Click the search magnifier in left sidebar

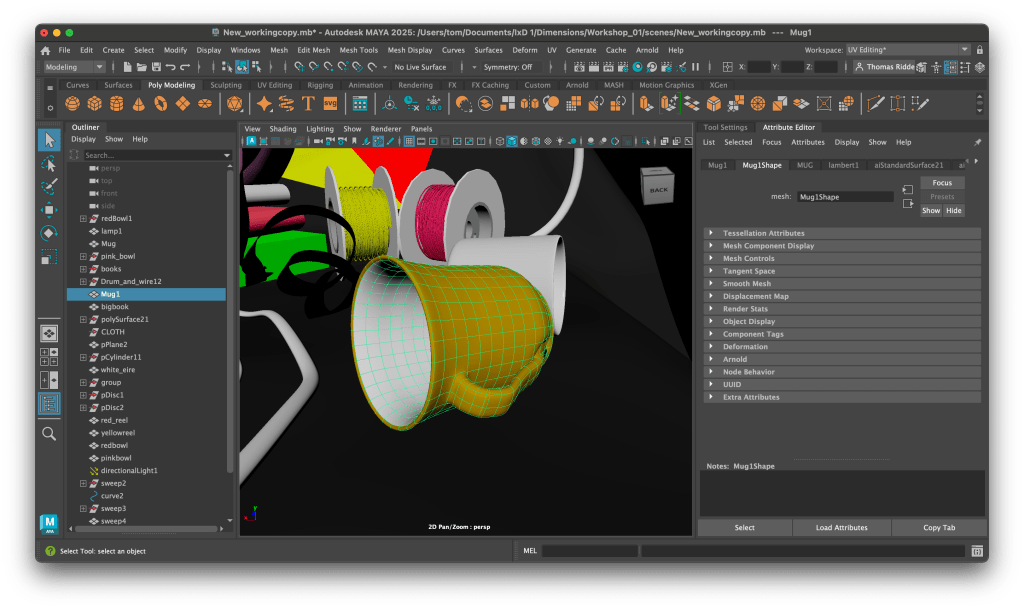click(x=49, y=433)
